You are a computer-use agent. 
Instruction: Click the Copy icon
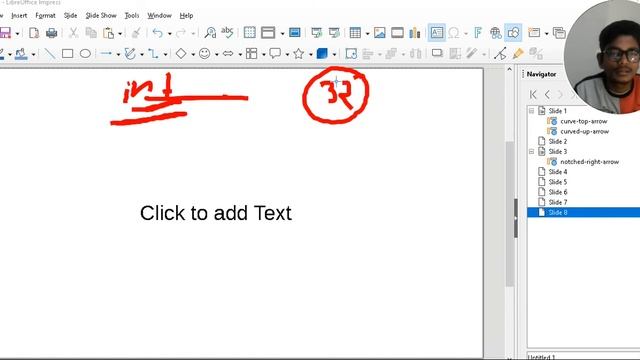[91, 33]
